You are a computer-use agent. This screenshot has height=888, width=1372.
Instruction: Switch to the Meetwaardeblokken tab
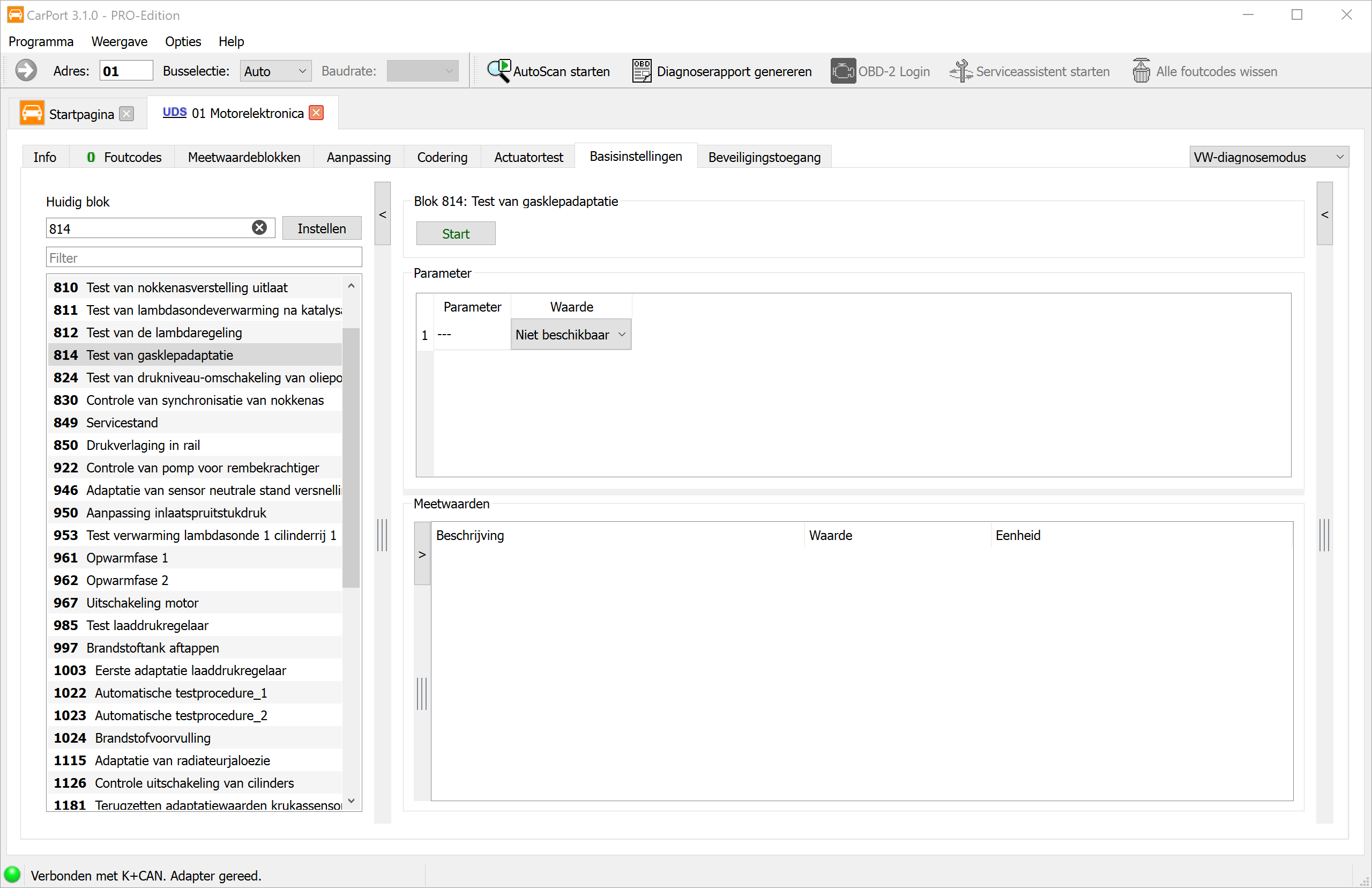[x=244, y=157]
